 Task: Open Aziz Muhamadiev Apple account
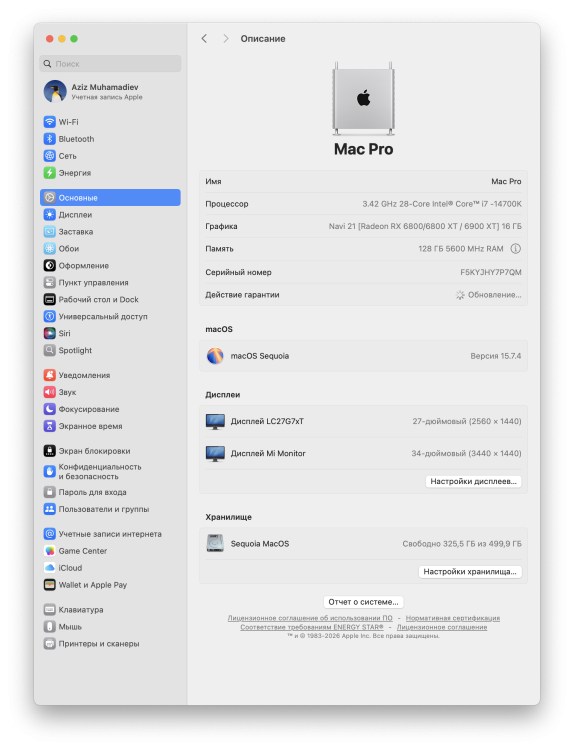(x=110, y=91)
